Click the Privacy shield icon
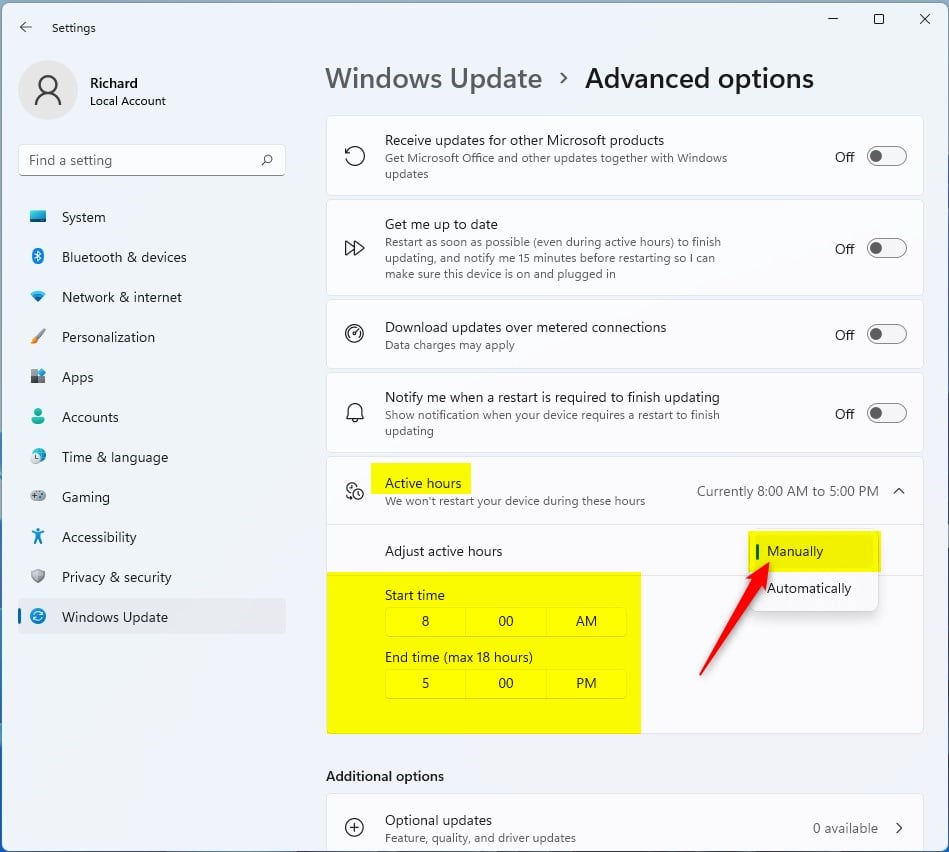Screen dimensions: 949x852 click(x=38, y=576)
